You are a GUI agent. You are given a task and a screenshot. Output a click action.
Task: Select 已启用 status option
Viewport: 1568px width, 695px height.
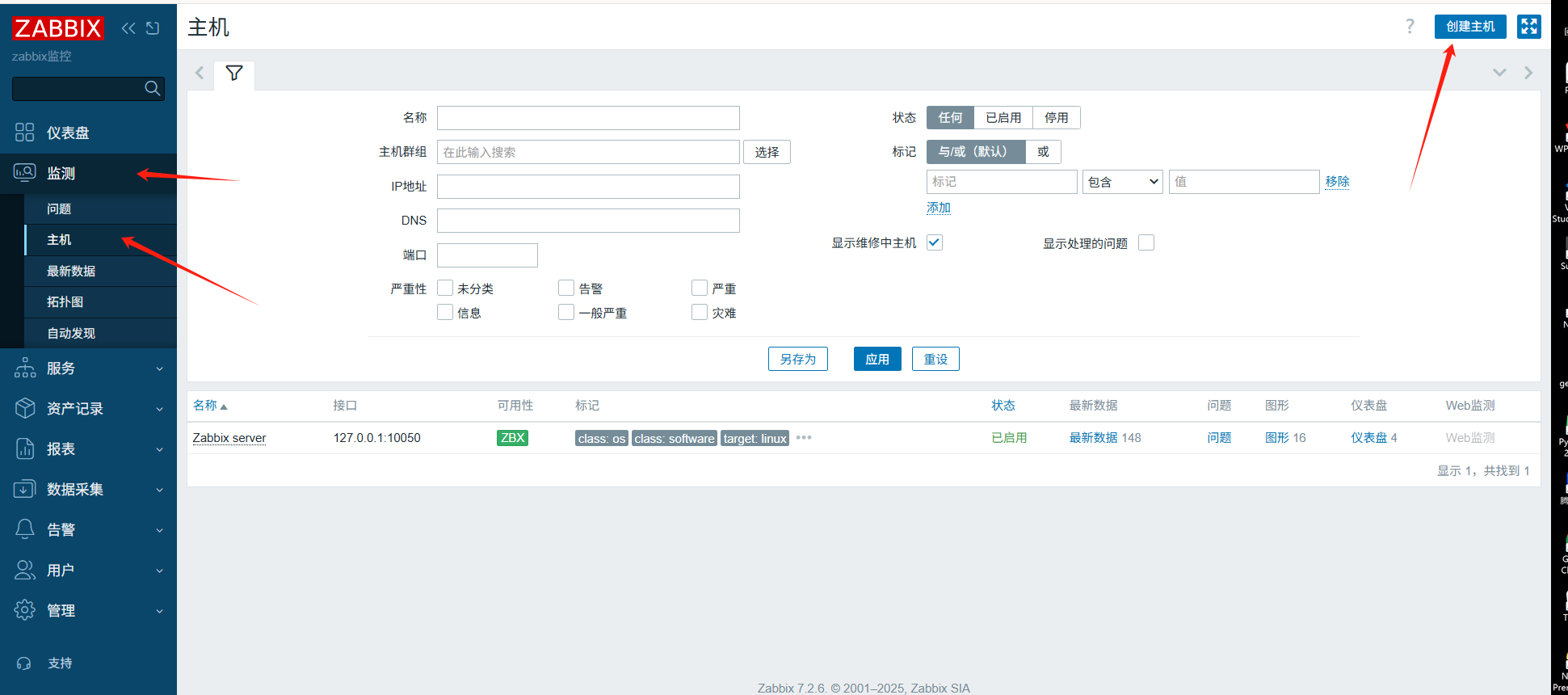tap(1003, 118)
